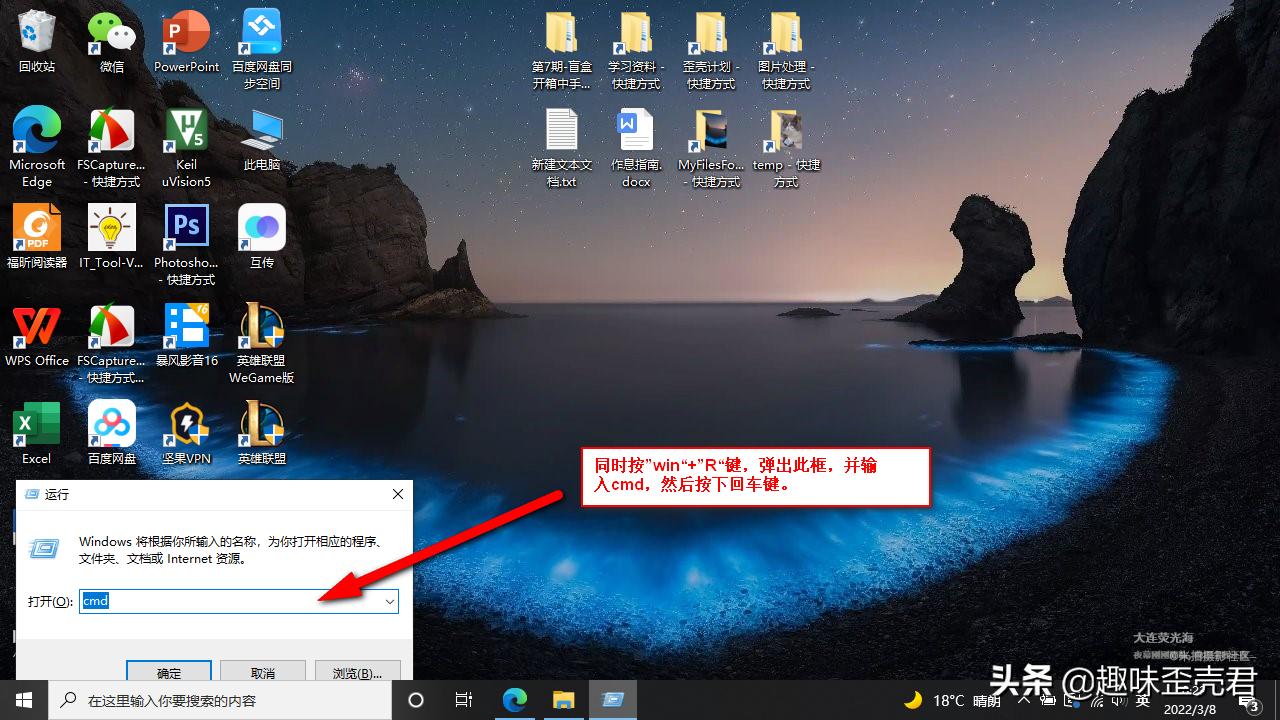
Task: Open the 回收站 (Recycle Bin)
Action: point(37,30)
